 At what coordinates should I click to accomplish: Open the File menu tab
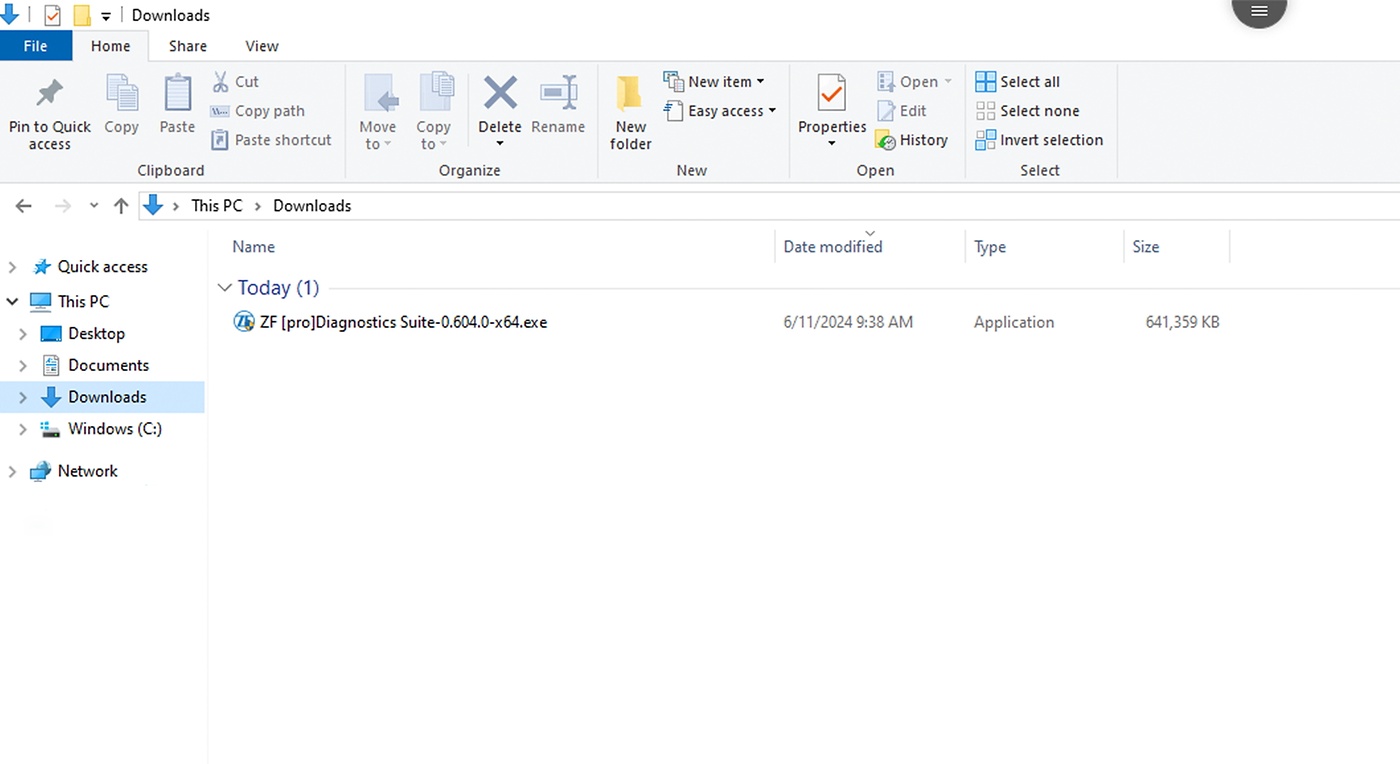tap(35, 46)
